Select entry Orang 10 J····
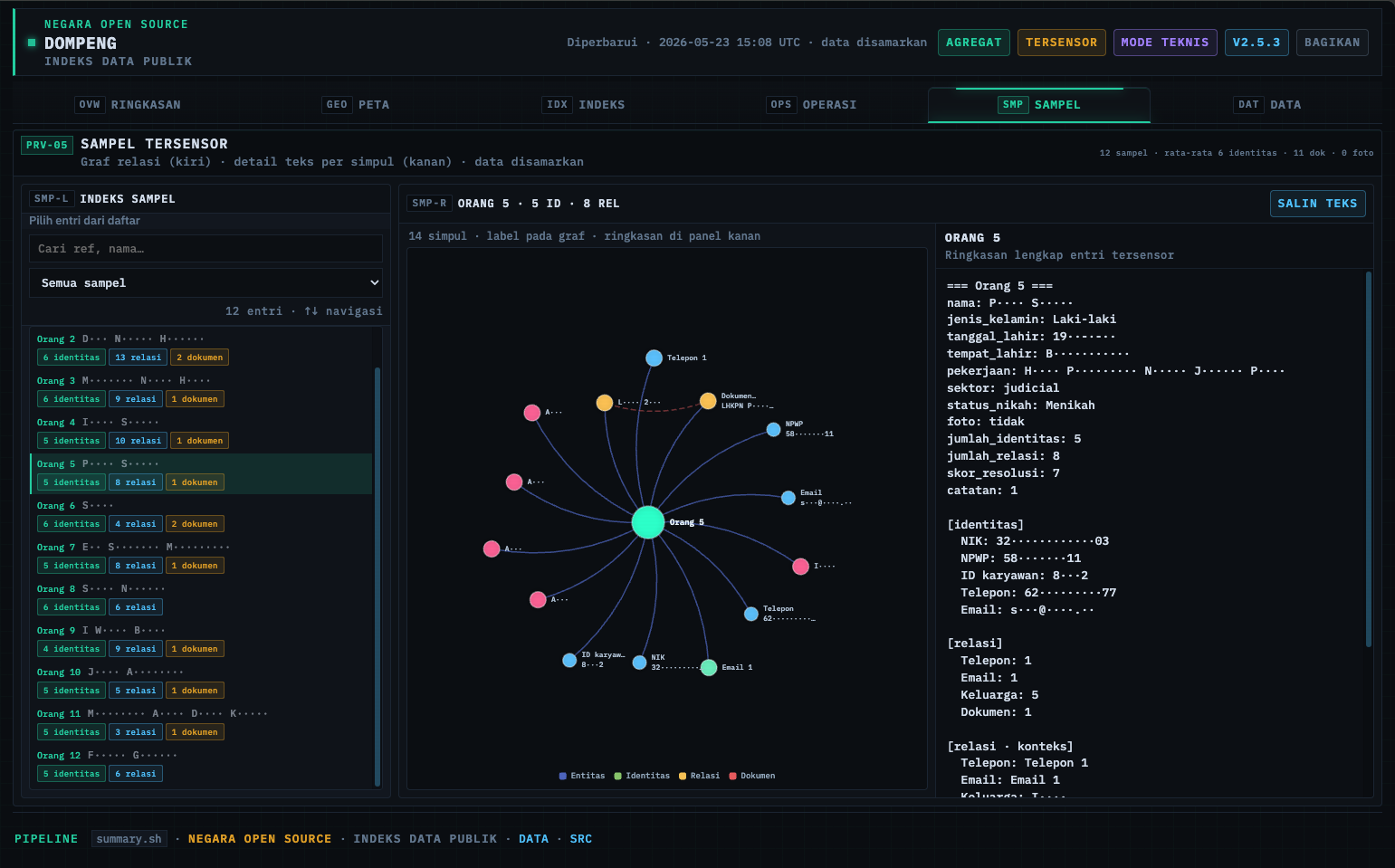Screen dimensions: 1395x868 tap(202, 682)
